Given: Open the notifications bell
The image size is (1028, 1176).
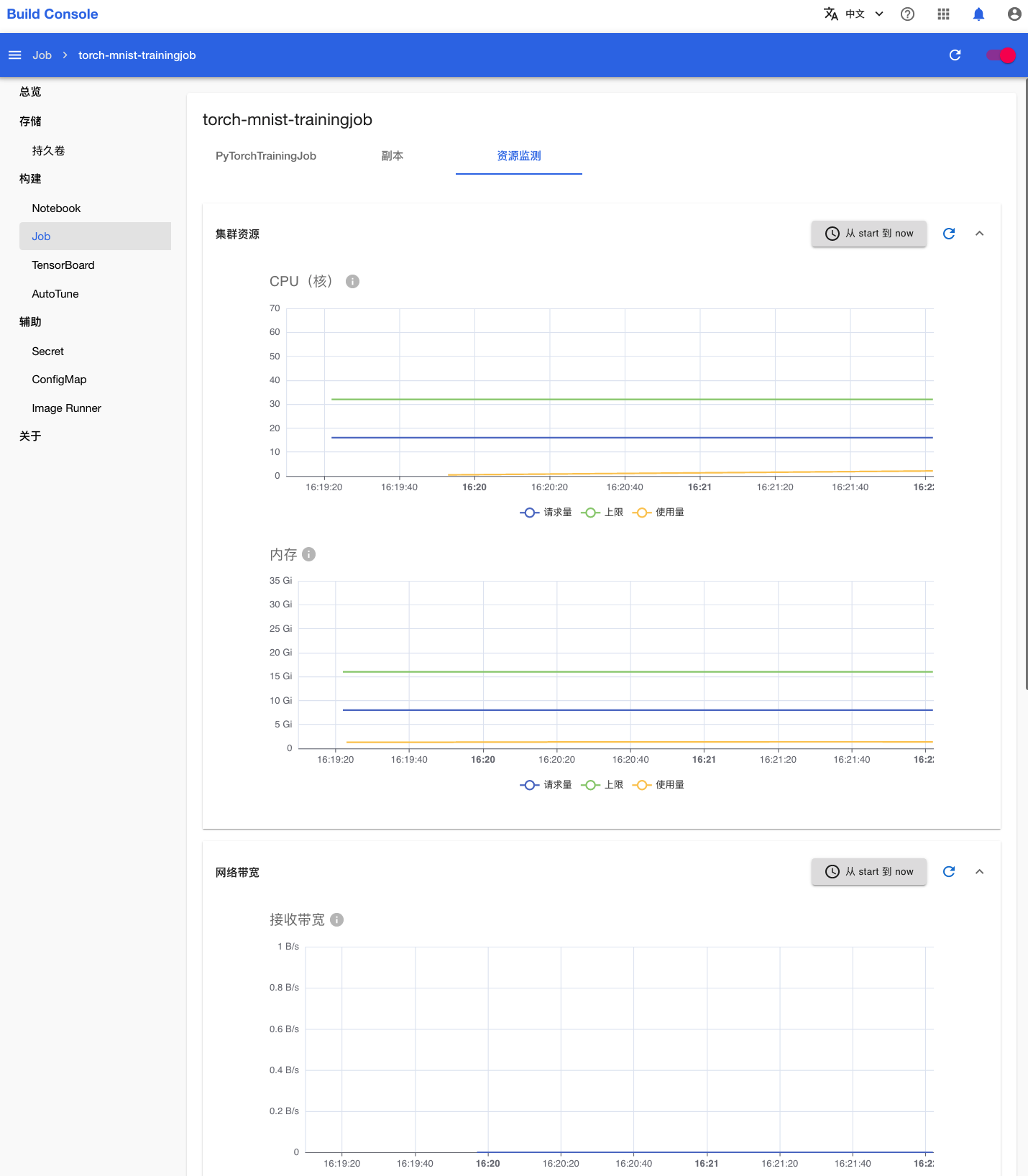Looking at the screenshot, I should pyautogui.click(x=978, y=14).
